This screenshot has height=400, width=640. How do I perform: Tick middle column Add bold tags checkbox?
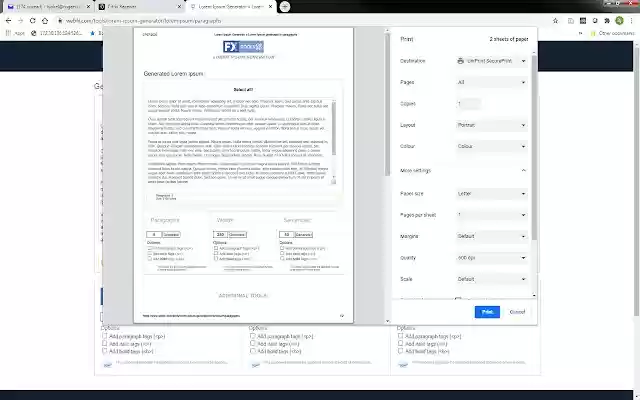point(253,351)
